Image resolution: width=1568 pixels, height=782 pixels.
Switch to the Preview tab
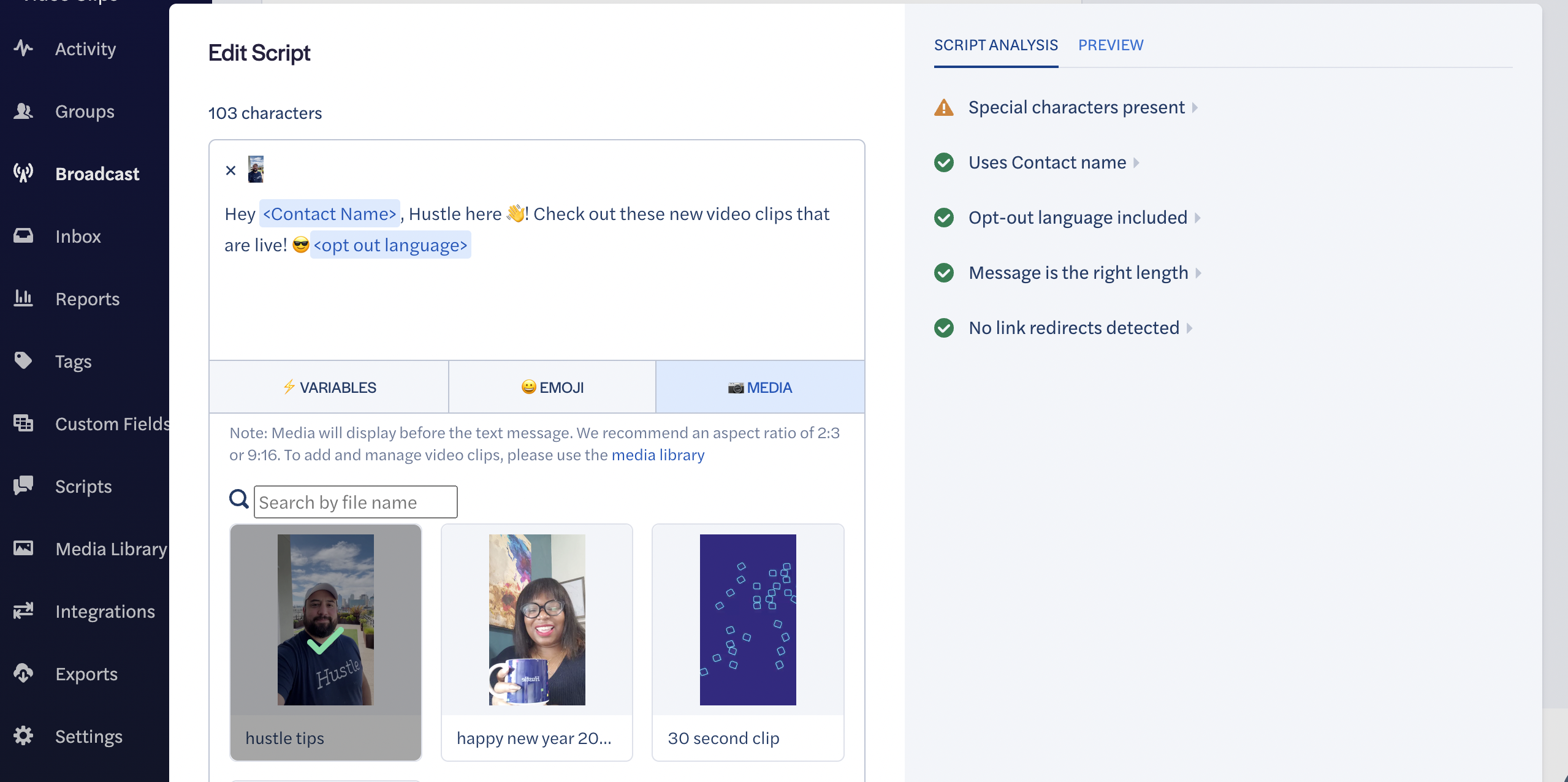click(x=1111, y=45)
